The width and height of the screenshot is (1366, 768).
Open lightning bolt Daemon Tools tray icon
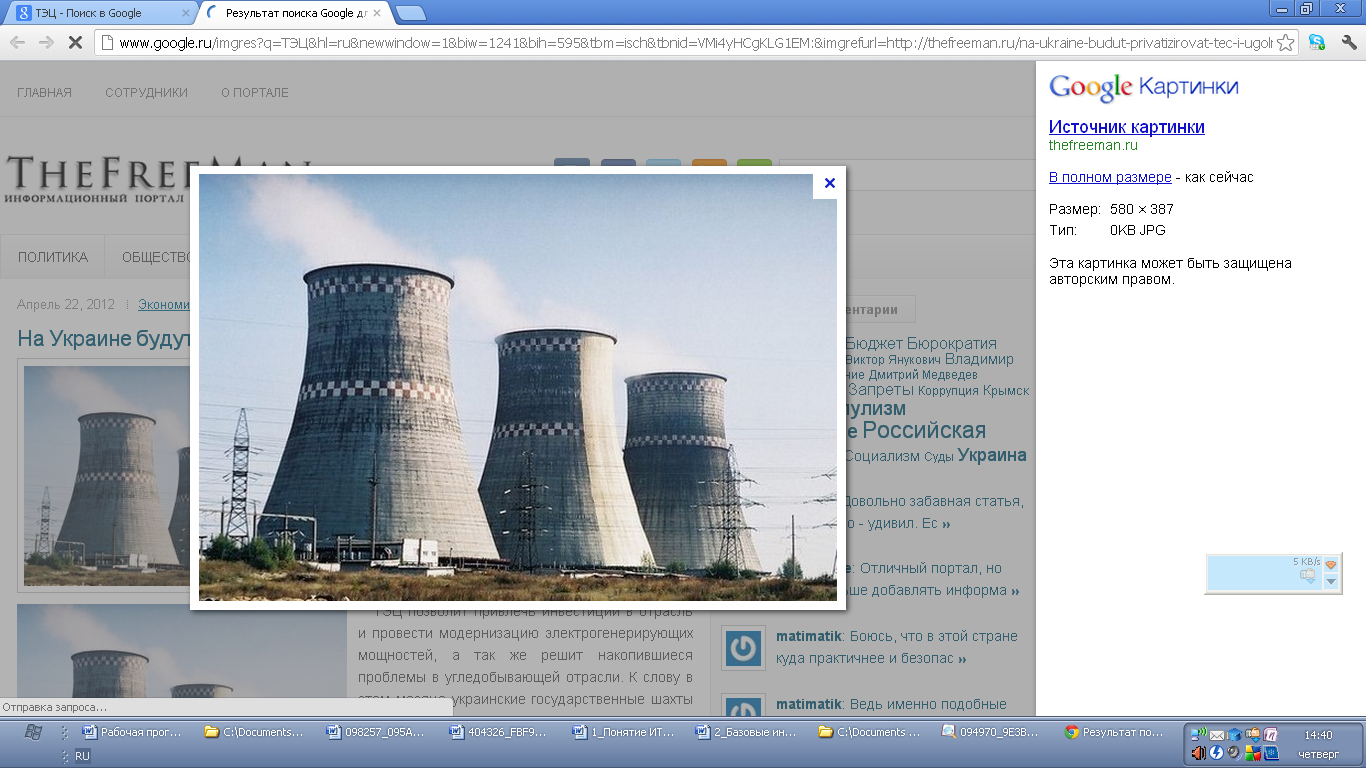[x=1217, y=753]
